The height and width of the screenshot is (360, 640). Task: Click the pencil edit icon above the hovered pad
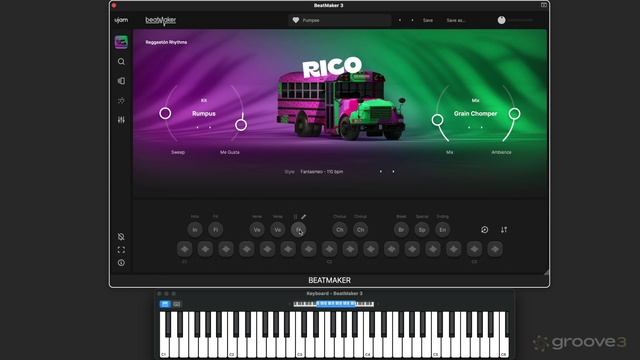coord(304,217)
